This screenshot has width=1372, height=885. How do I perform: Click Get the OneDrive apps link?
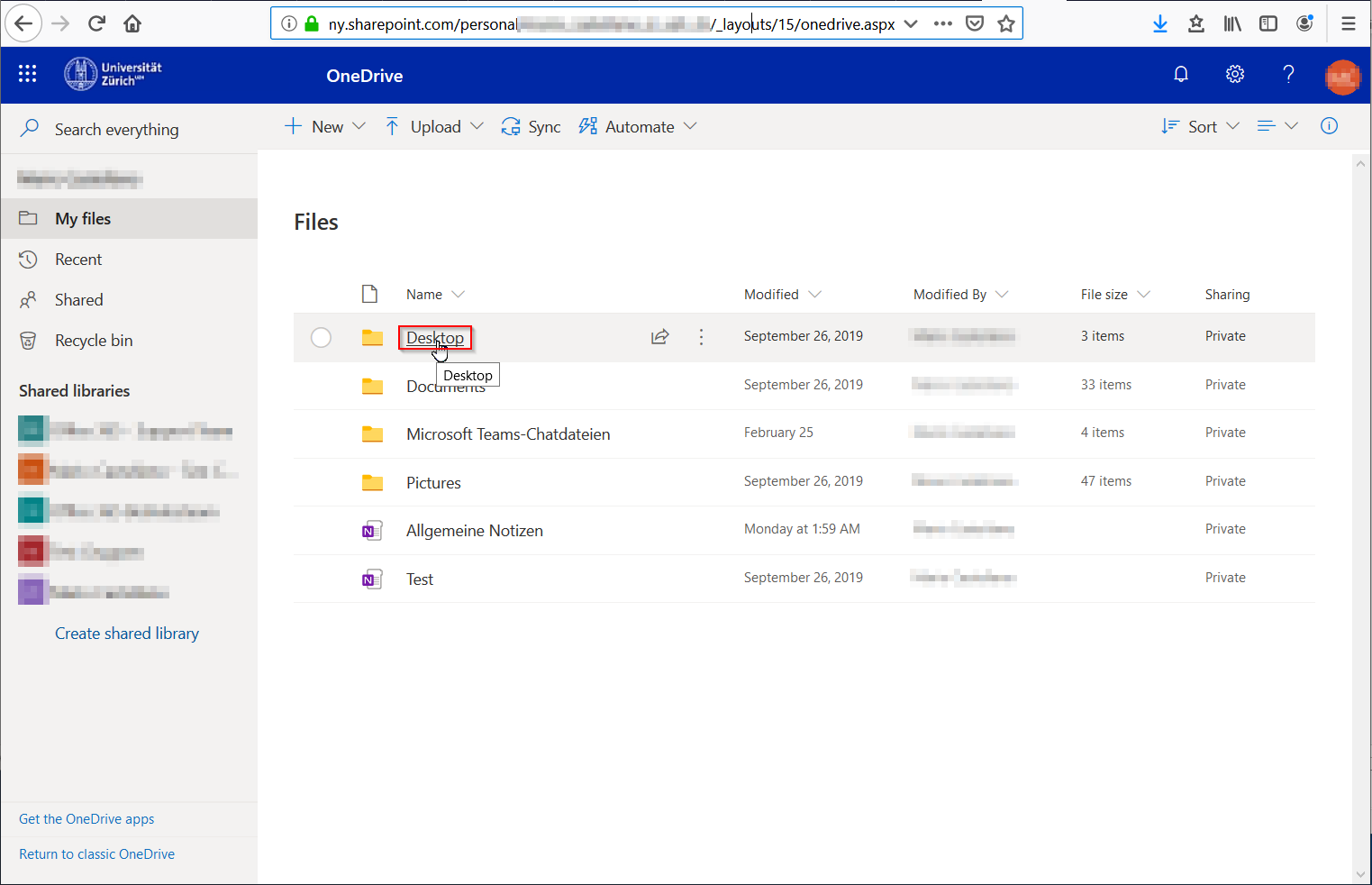tap(86, 819)
